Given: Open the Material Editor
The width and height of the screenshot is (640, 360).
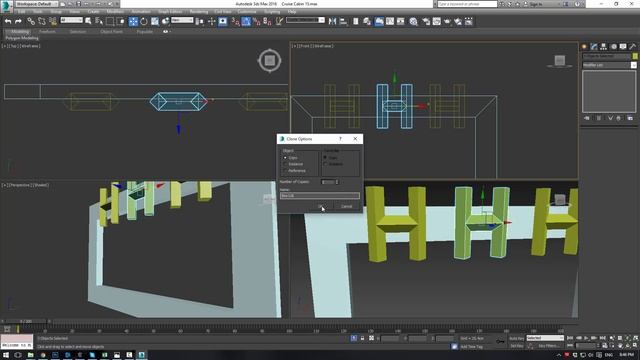Looking at the screenshot, I should coord(413,21).
